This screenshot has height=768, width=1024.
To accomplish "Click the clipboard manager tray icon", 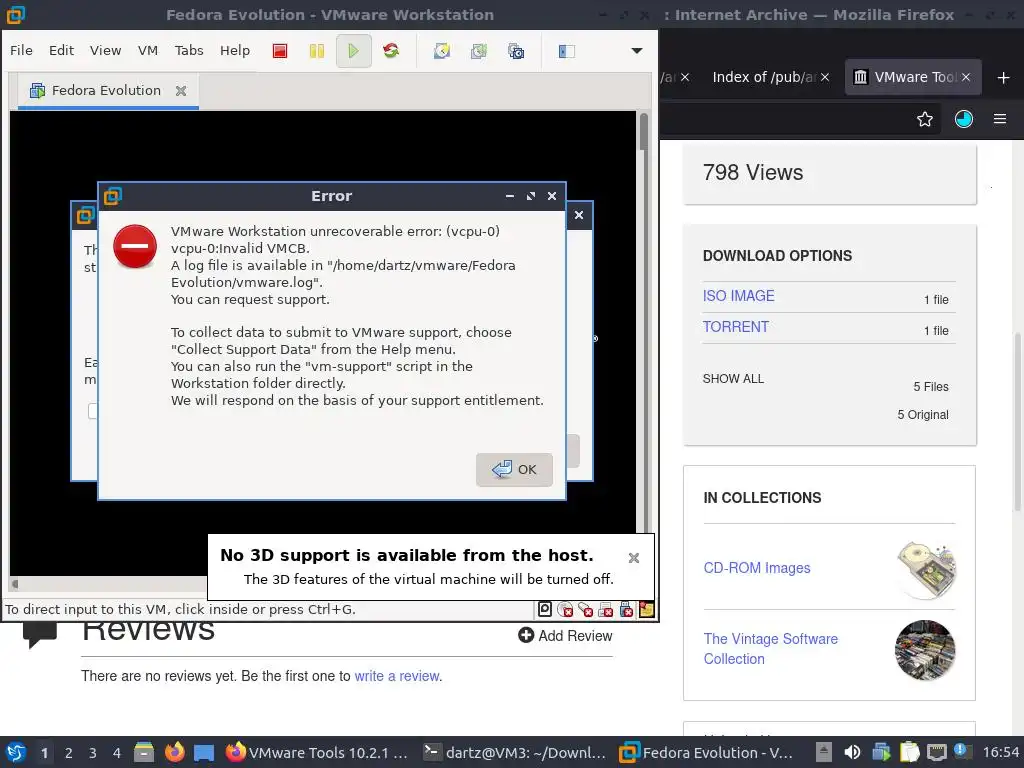I will (909, 752).
